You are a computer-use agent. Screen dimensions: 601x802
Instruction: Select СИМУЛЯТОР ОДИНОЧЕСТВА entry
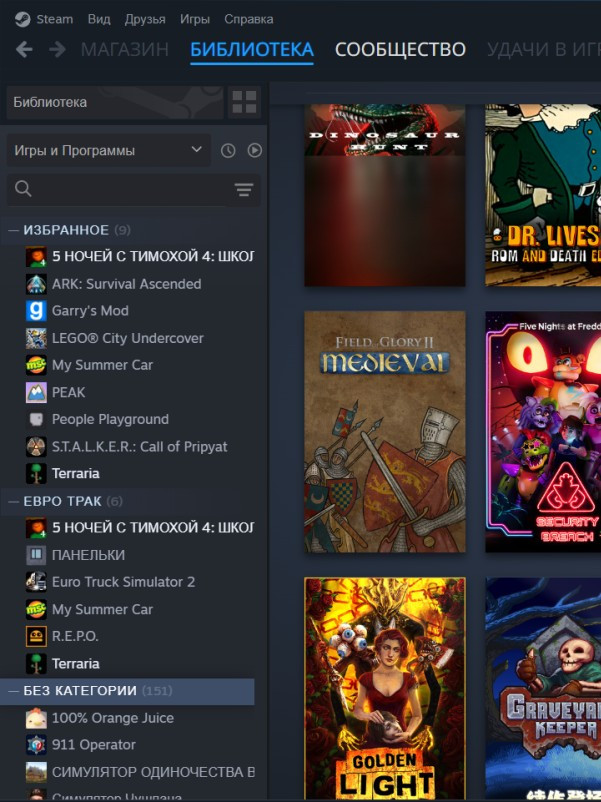153,772
